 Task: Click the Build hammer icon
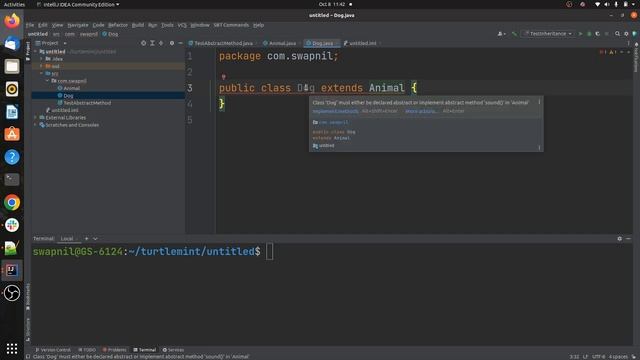click(514, 33)
